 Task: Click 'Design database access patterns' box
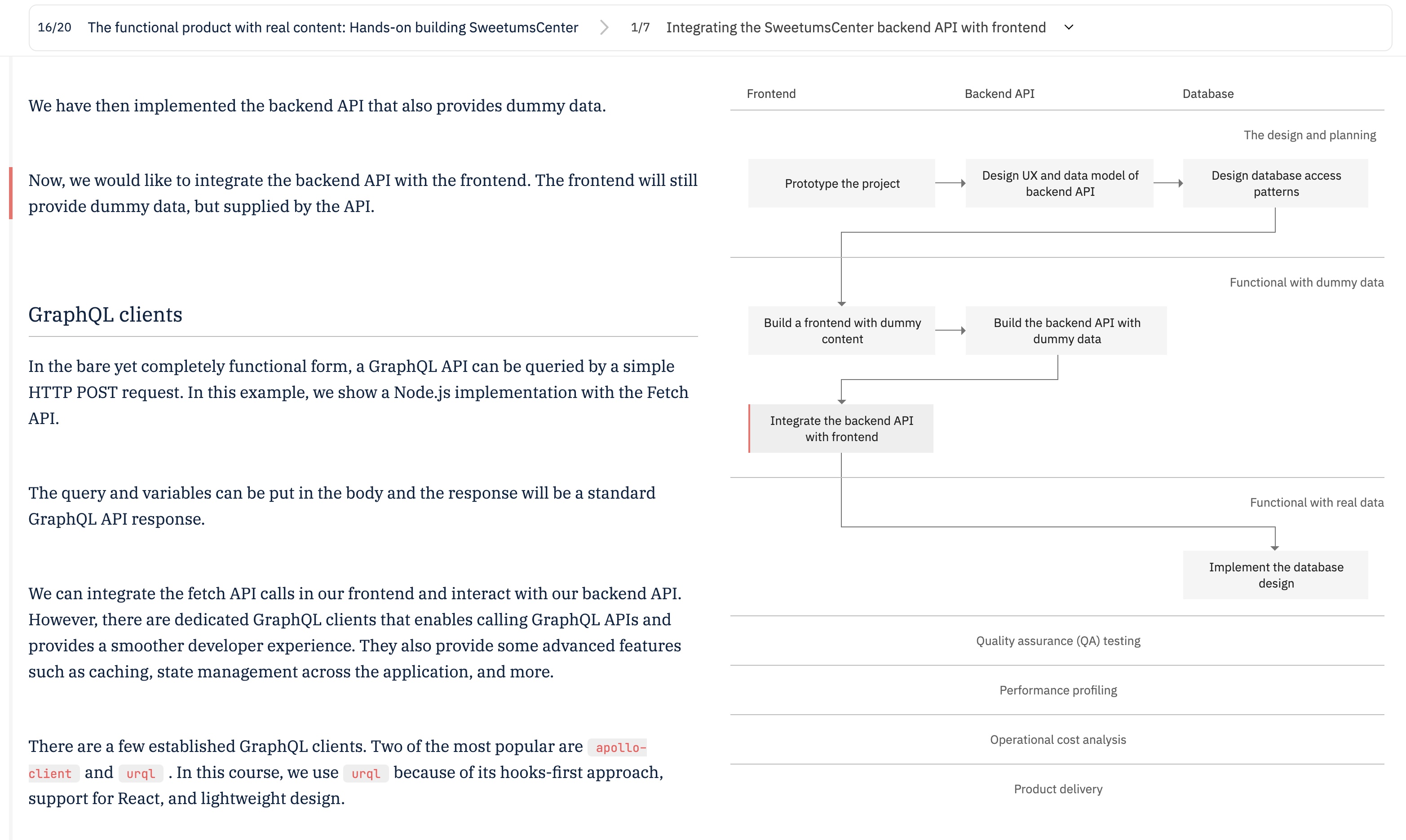(x=1276, y=183)
